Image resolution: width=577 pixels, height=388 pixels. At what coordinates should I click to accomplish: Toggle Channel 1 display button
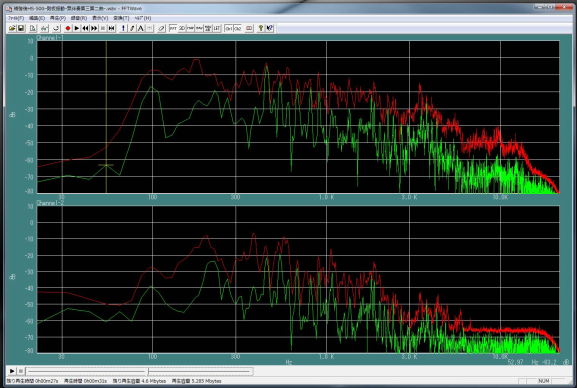point(229,28)
